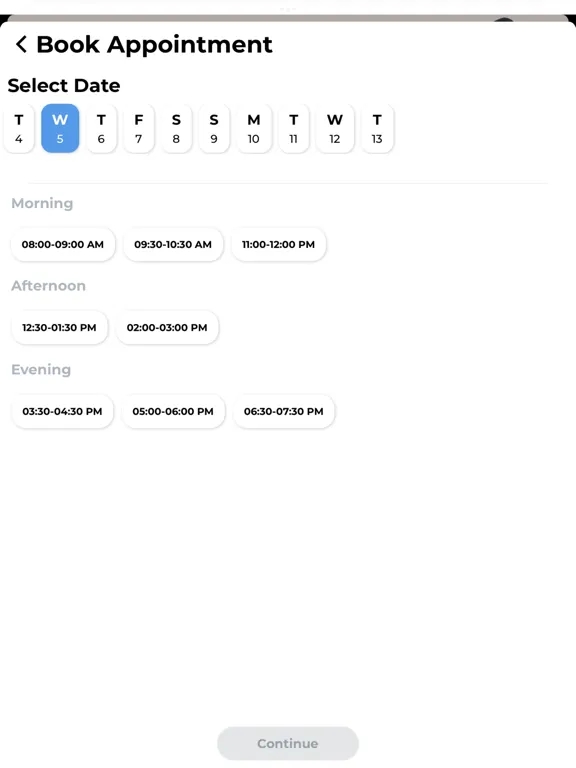Tap the Continue button
The image size is (576, 768).
coord(288,744)
